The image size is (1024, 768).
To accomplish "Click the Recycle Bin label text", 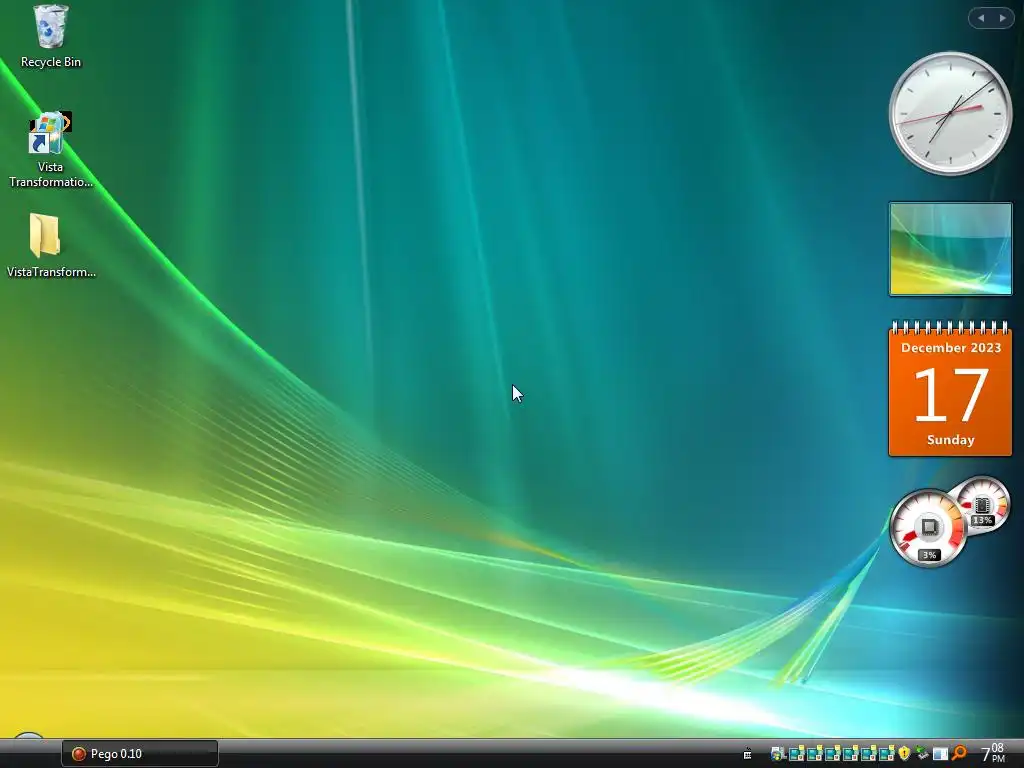I will pyautogui.click(x=51, y=62).
